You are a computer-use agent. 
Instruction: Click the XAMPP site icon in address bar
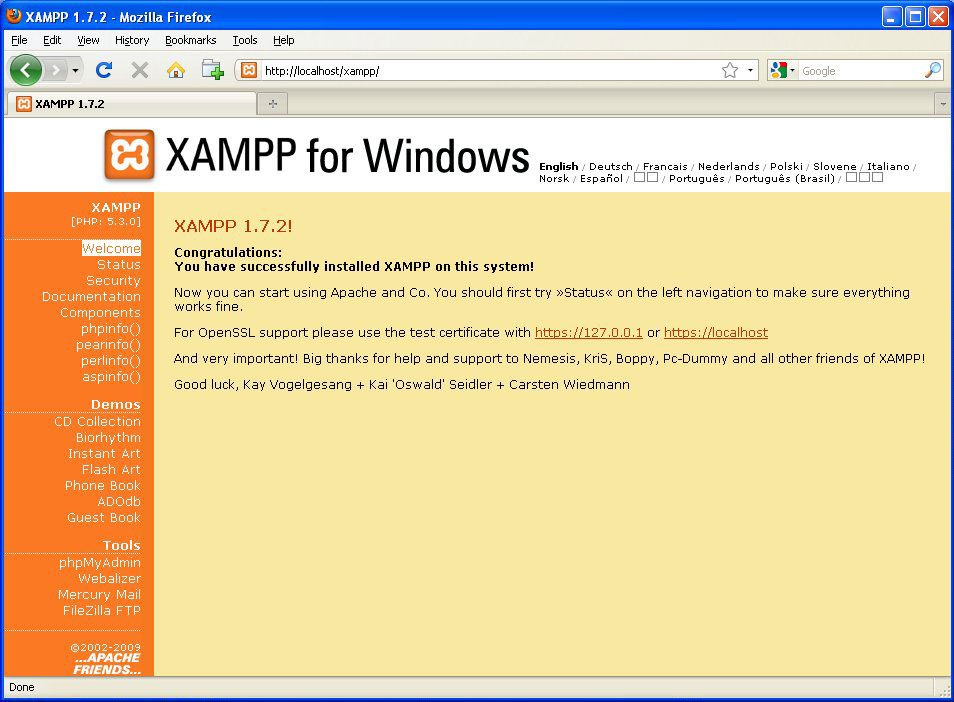click(248, 71)
